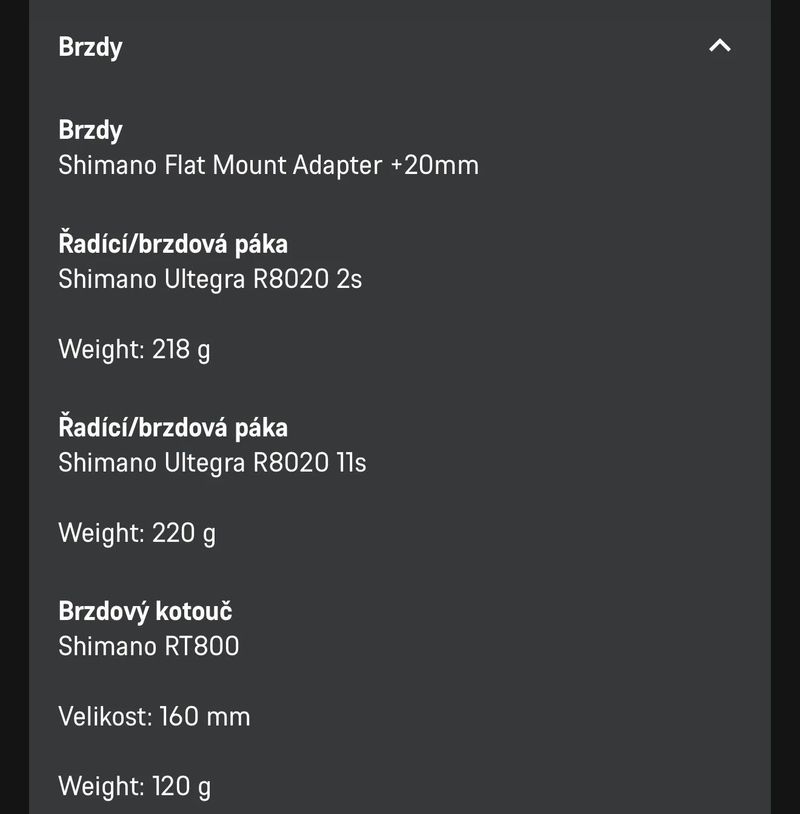Click the Weight: 120 g line
The height and width of the screenshot is (814, 800).
pyautogui.click(x=134, y=786)
